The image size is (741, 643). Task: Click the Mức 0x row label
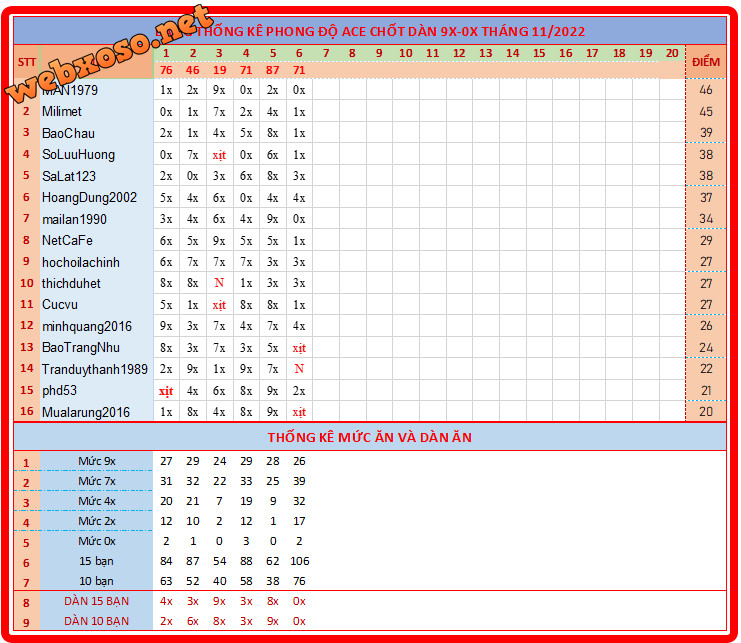[97, 541]
